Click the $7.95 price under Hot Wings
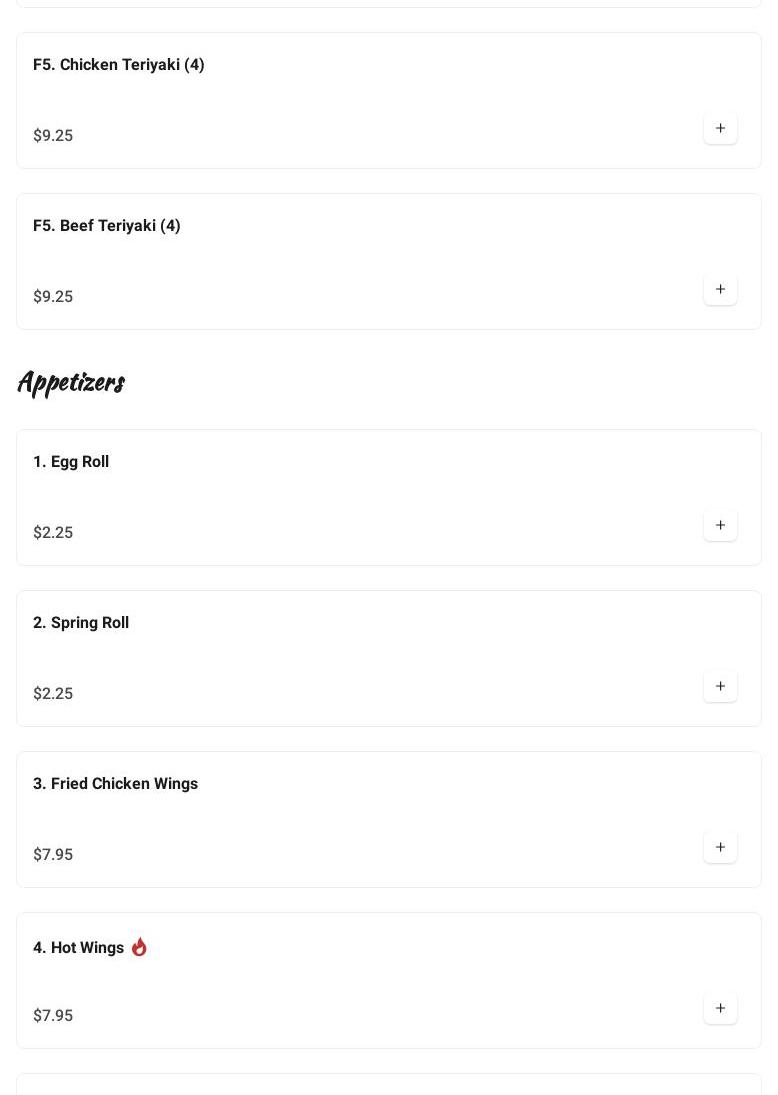Screen dimensions: 778x1095 [53, 1016]
